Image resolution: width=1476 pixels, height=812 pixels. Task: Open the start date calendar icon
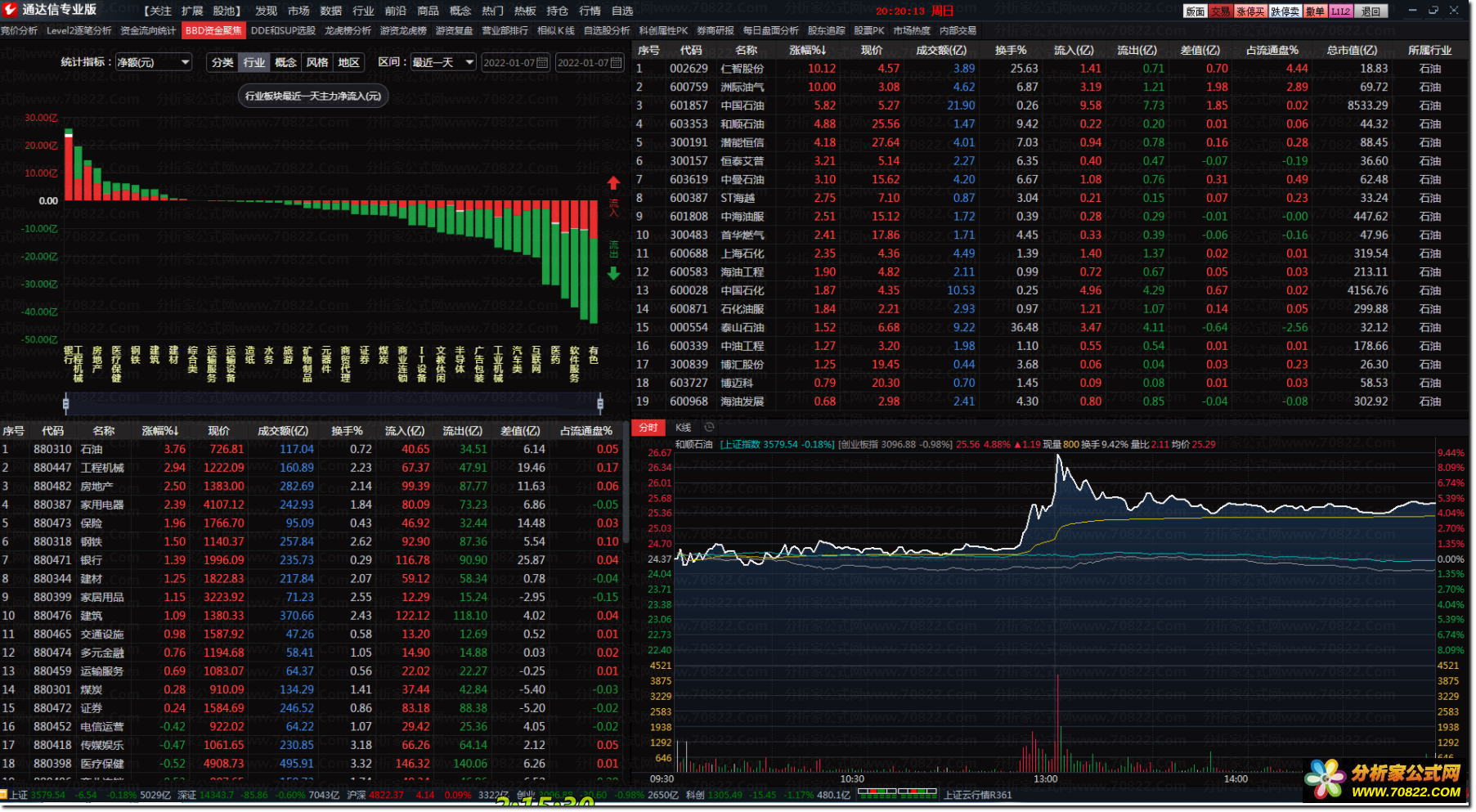click(x=542, y=62)
